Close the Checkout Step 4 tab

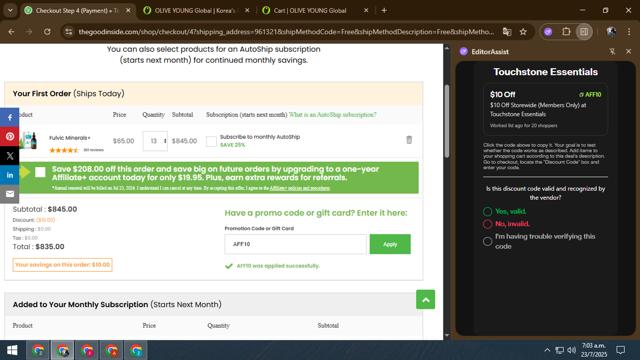(128, 11)
